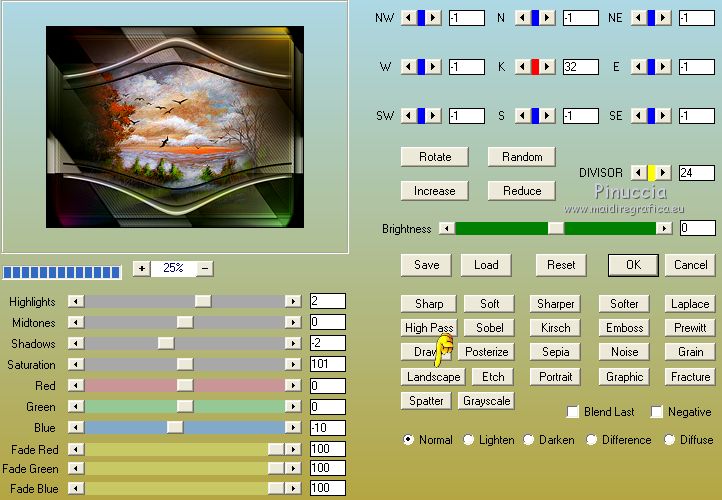The image size is (722, 500).
Task: Select the Diffuse blend mode
Action: tap(670, 440)
